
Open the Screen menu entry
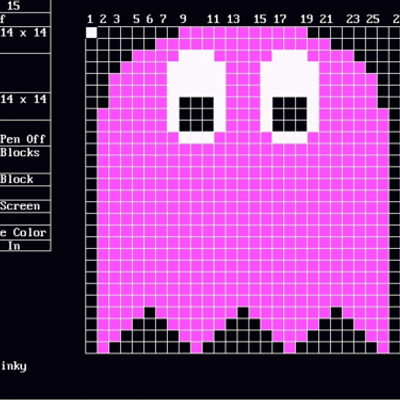pyautogui.click(x=20, y=206)
